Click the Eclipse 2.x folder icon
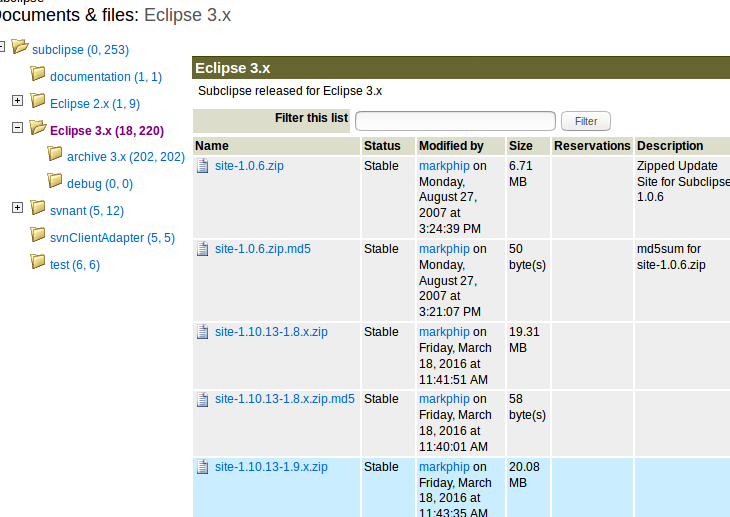The height and width of the screenshot is (517, 730). pos(38,101)
